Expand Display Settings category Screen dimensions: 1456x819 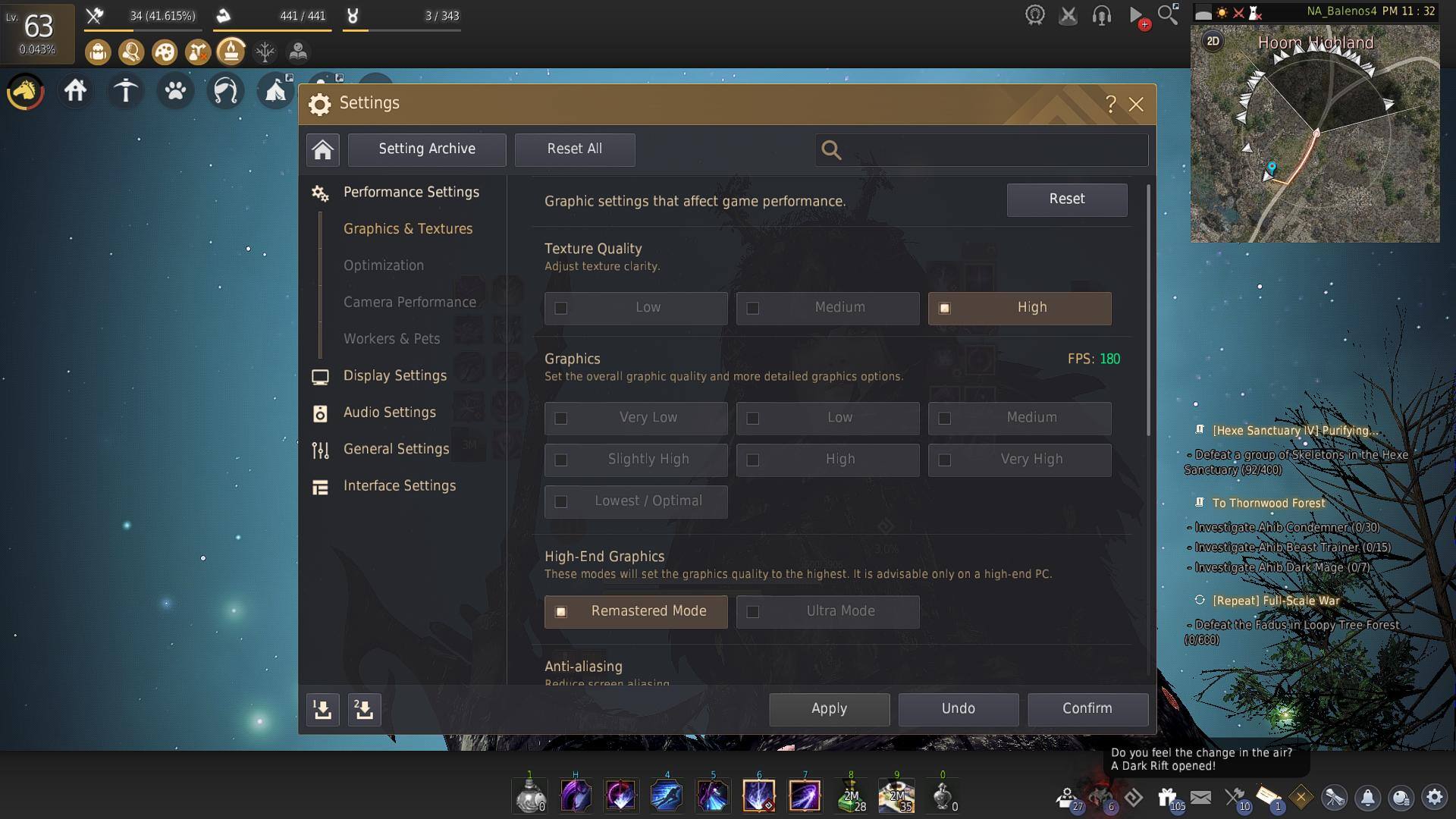pos(394,376)
